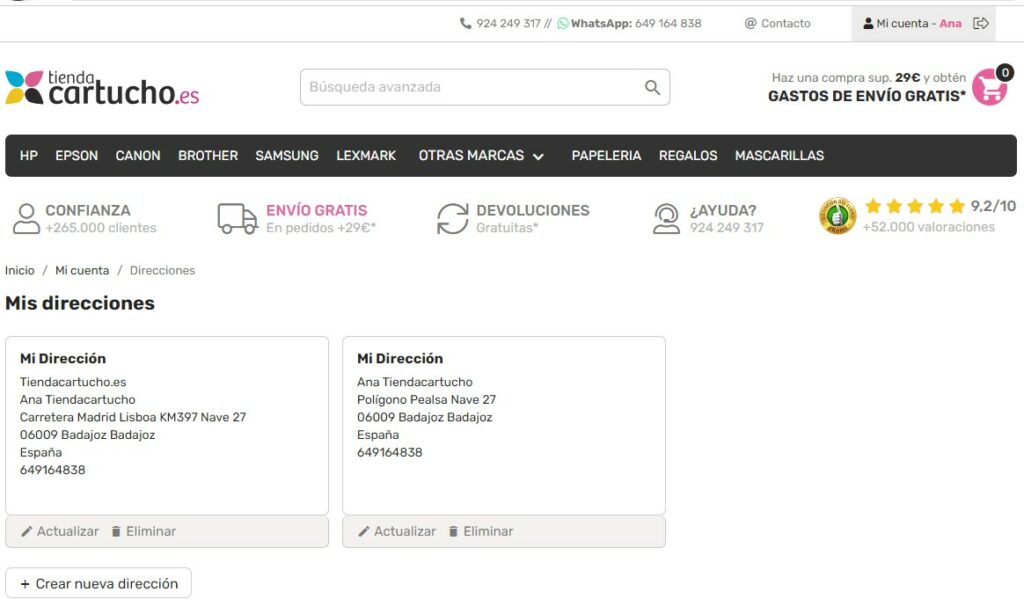Click the search magnifier icon
Image resolution: width=1024 pixels, height=614 pixels.
(652, 87)
